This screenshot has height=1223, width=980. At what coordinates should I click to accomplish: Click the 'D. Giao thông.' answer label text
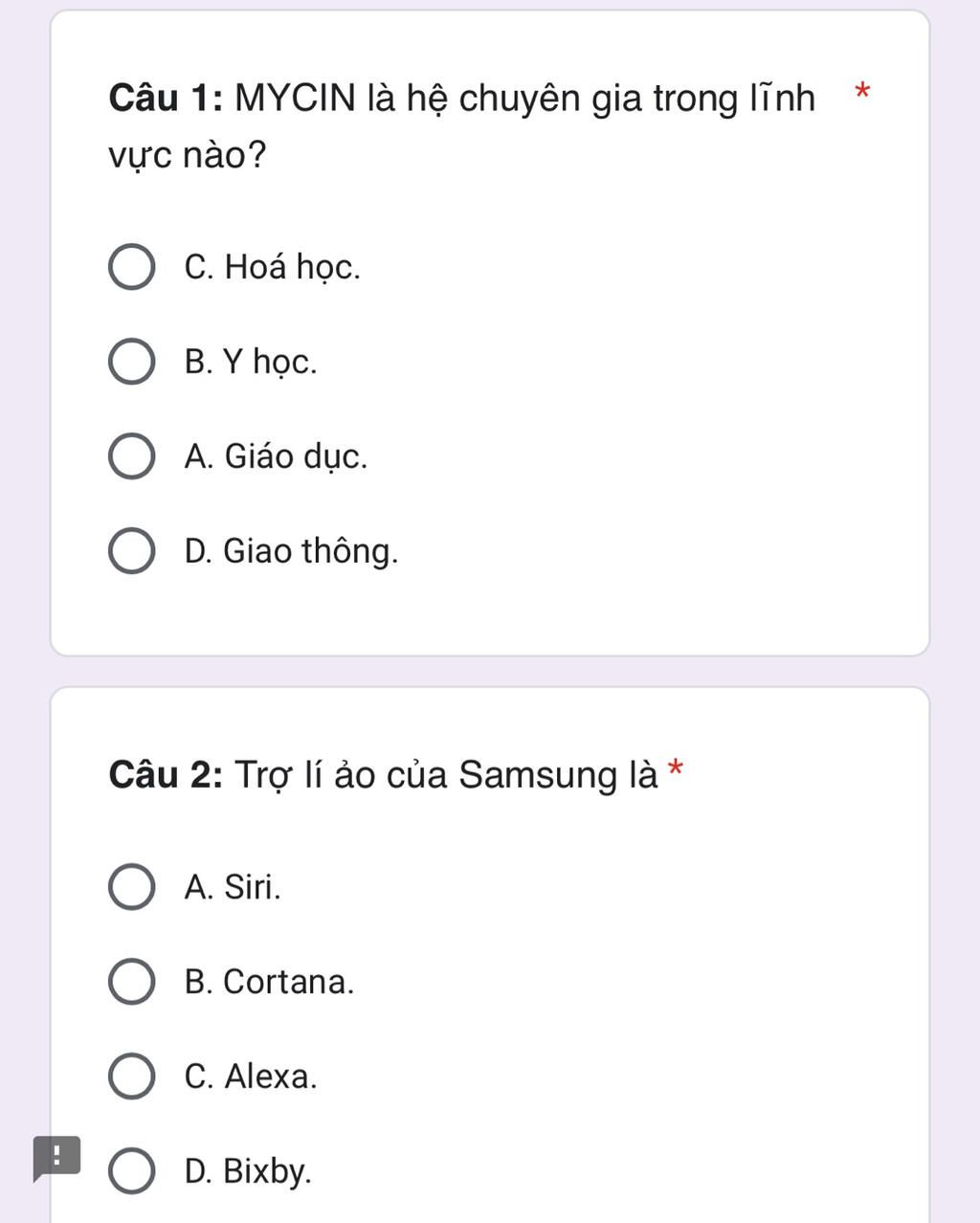[x=291, y=551]
